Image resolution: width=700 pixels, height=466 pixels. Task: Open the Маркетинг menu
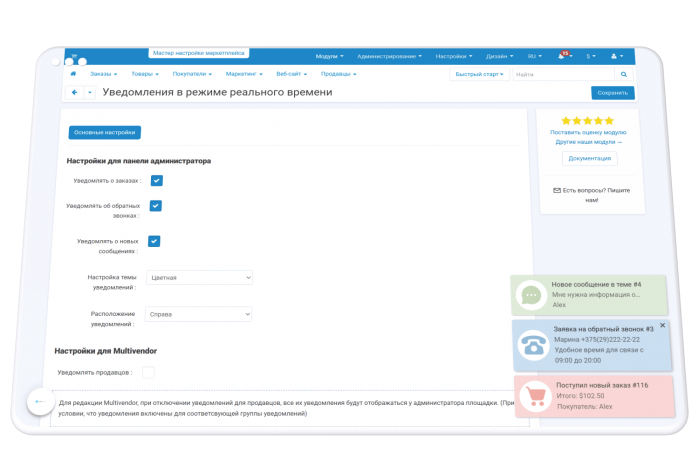(x=244, y=74)
